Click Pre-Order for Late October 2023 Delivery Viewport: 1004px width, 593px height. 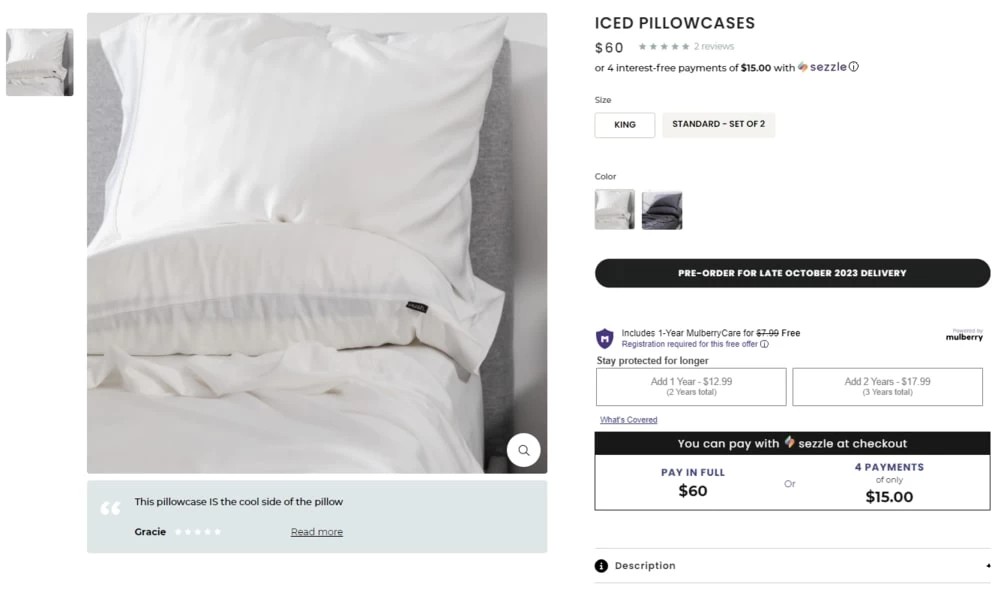[x=792, y=273]
